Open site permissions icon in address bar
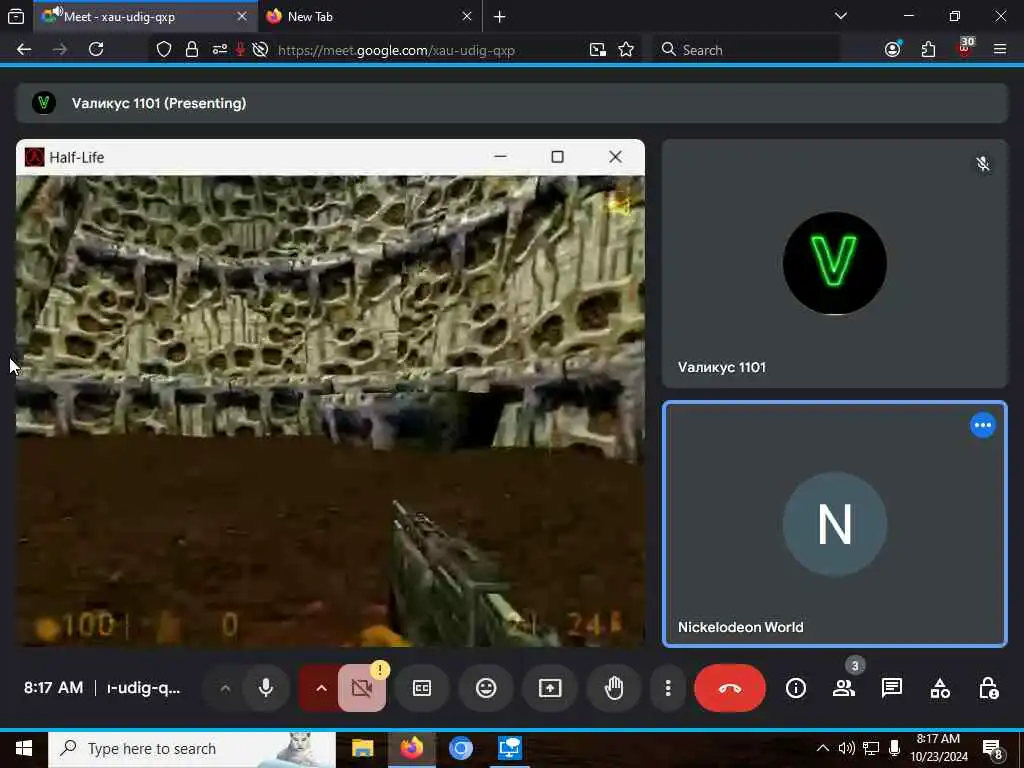The height and width of the screenshot is (768, 1024). coord(219,50)
